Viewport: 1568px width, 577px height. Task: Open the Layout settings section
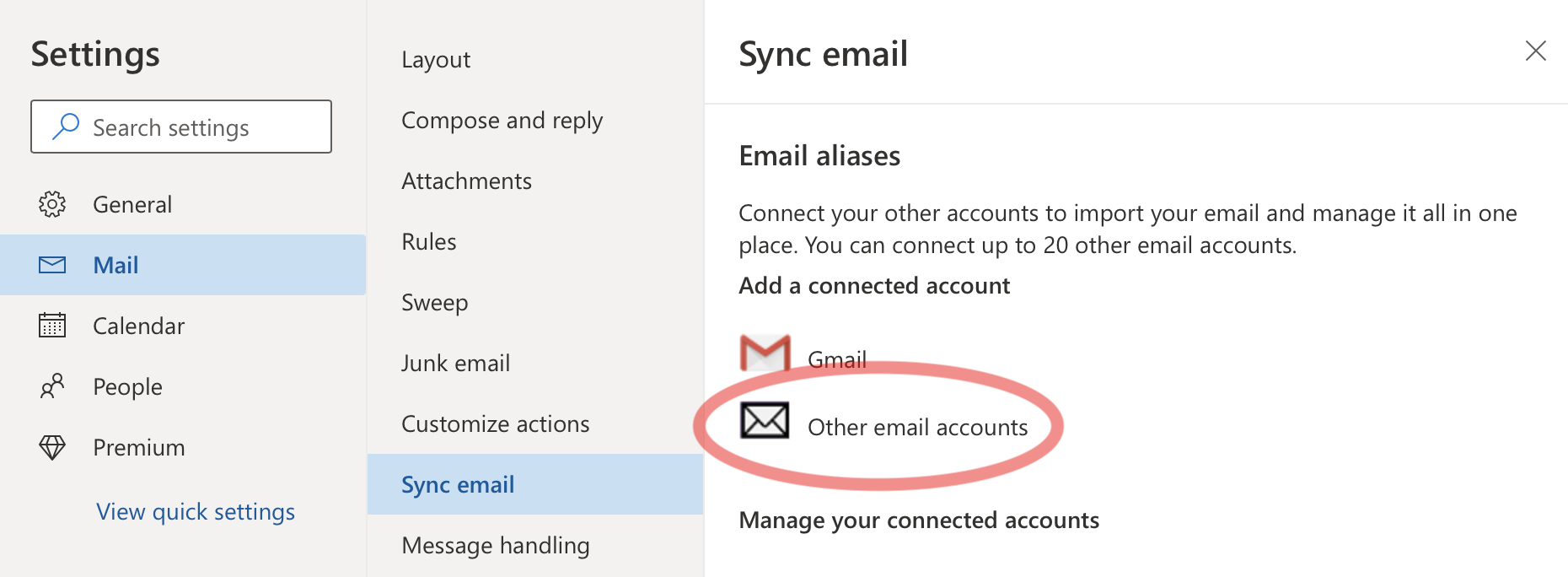(x=436, y=60)
